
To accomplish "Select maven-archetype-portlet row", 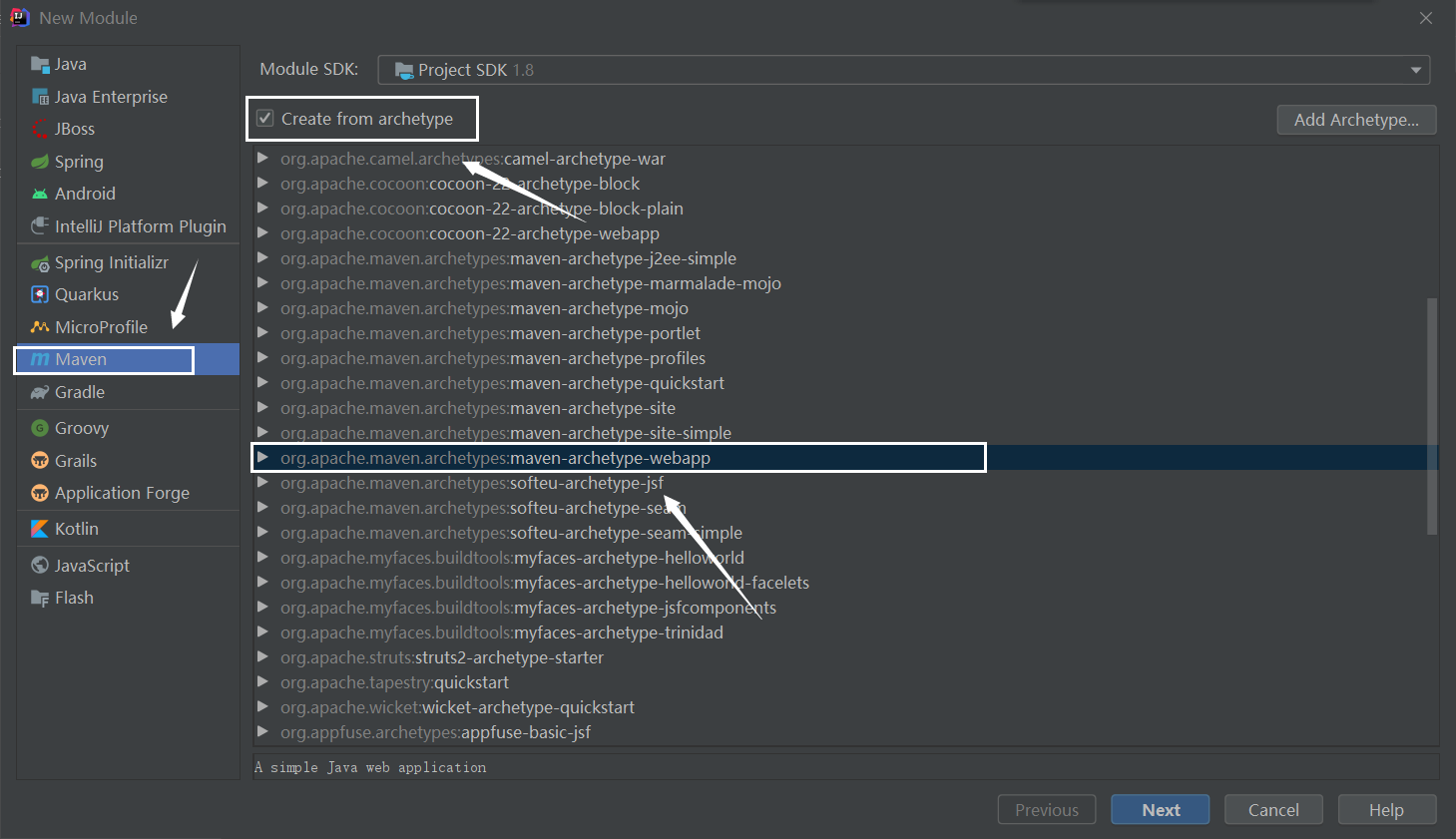I will pos(844,333).
